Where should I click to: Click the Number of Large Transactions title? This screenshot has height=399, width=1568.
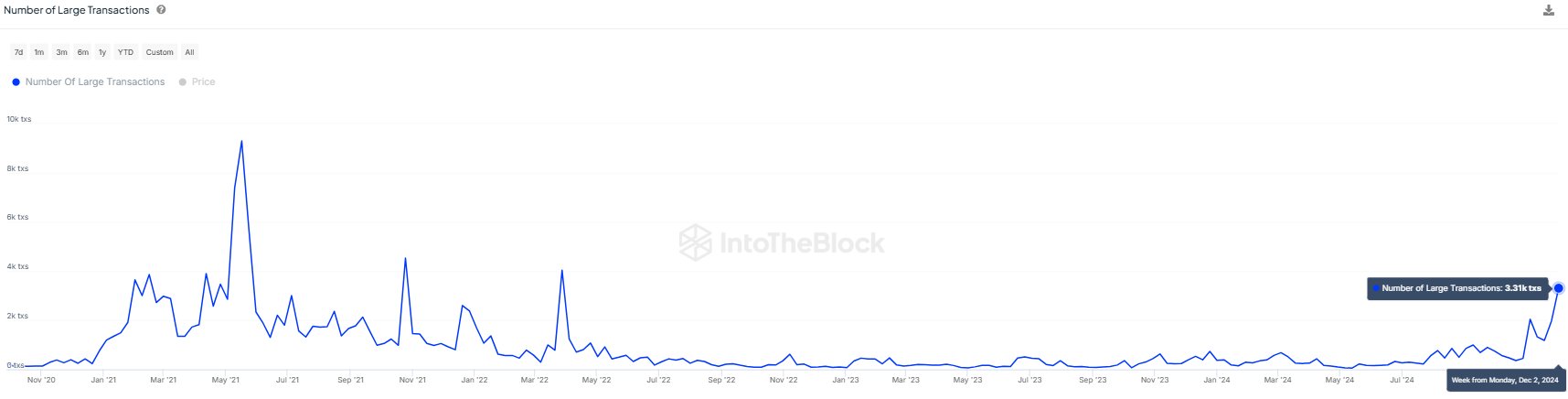(x=77, y=10)
